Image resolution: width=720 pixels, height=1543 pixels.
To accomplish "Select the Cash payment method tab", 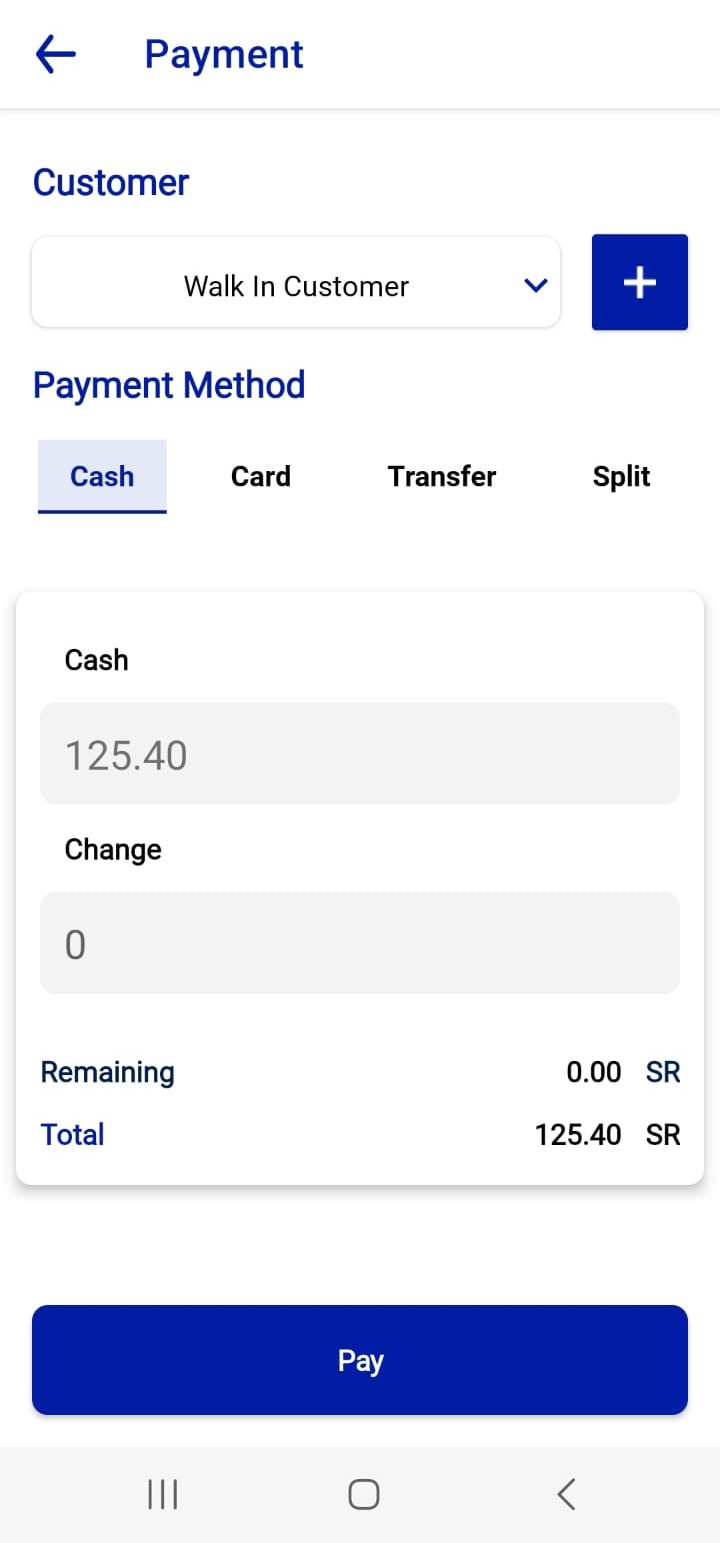I will click(x=102, y=476).
